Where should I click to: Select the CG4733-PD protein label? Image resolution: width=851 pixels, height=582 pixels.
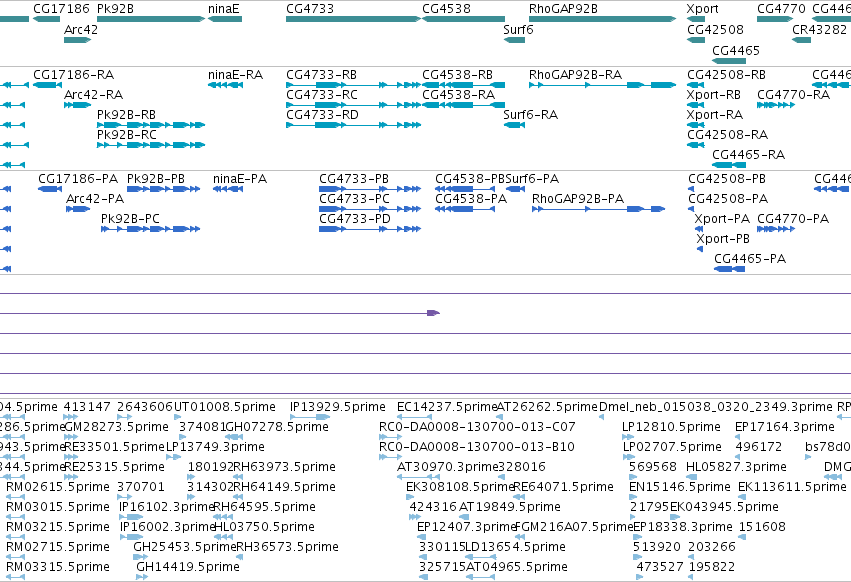[354, 218]
